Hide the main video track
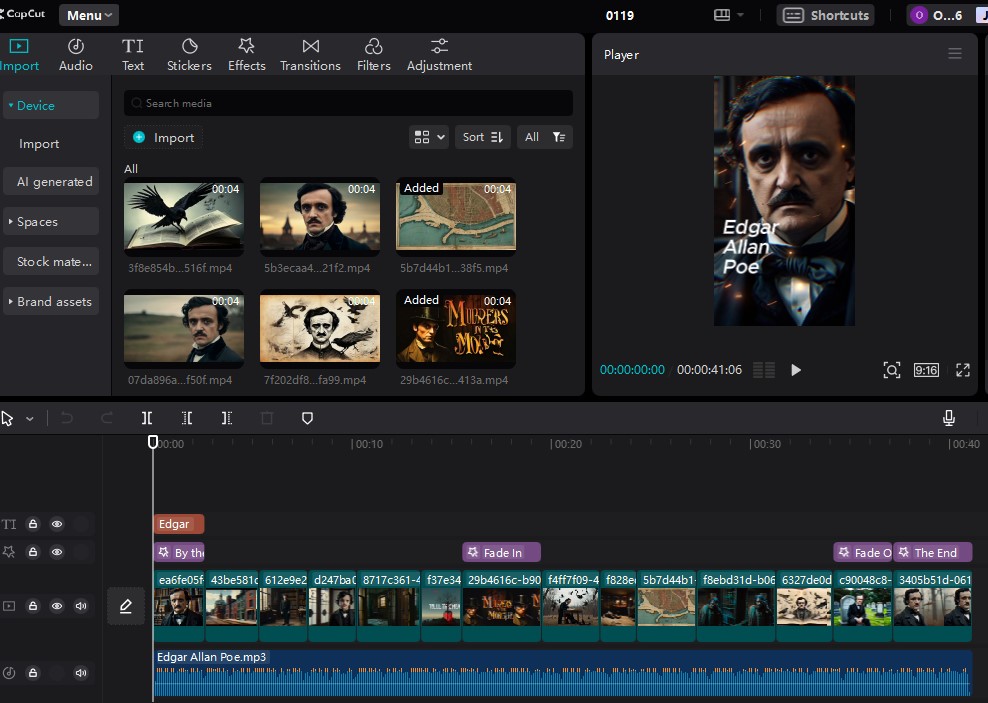The width and height of the screenshot is (988, 703). 57,605
